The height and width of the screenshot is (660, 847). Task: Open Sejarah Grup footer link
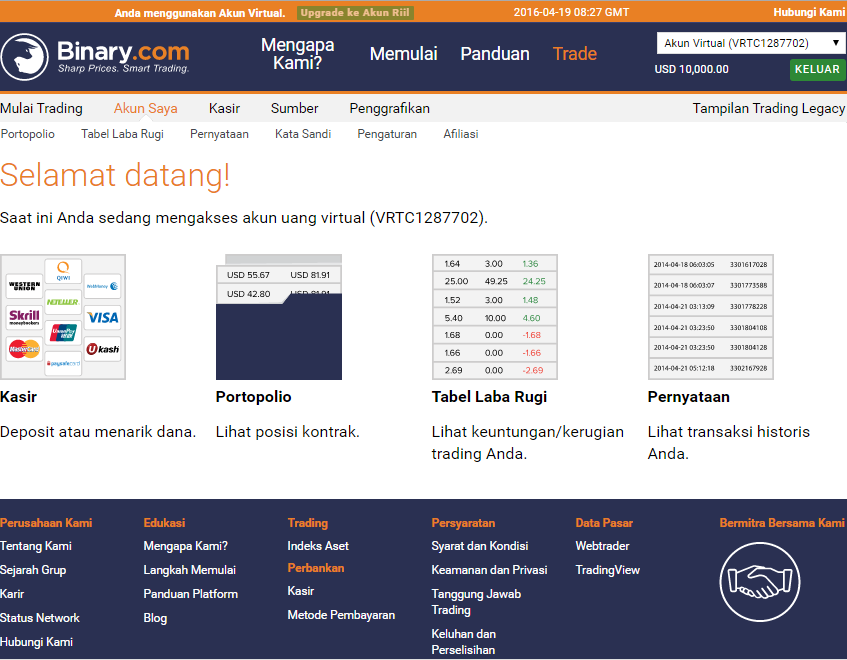33,570
